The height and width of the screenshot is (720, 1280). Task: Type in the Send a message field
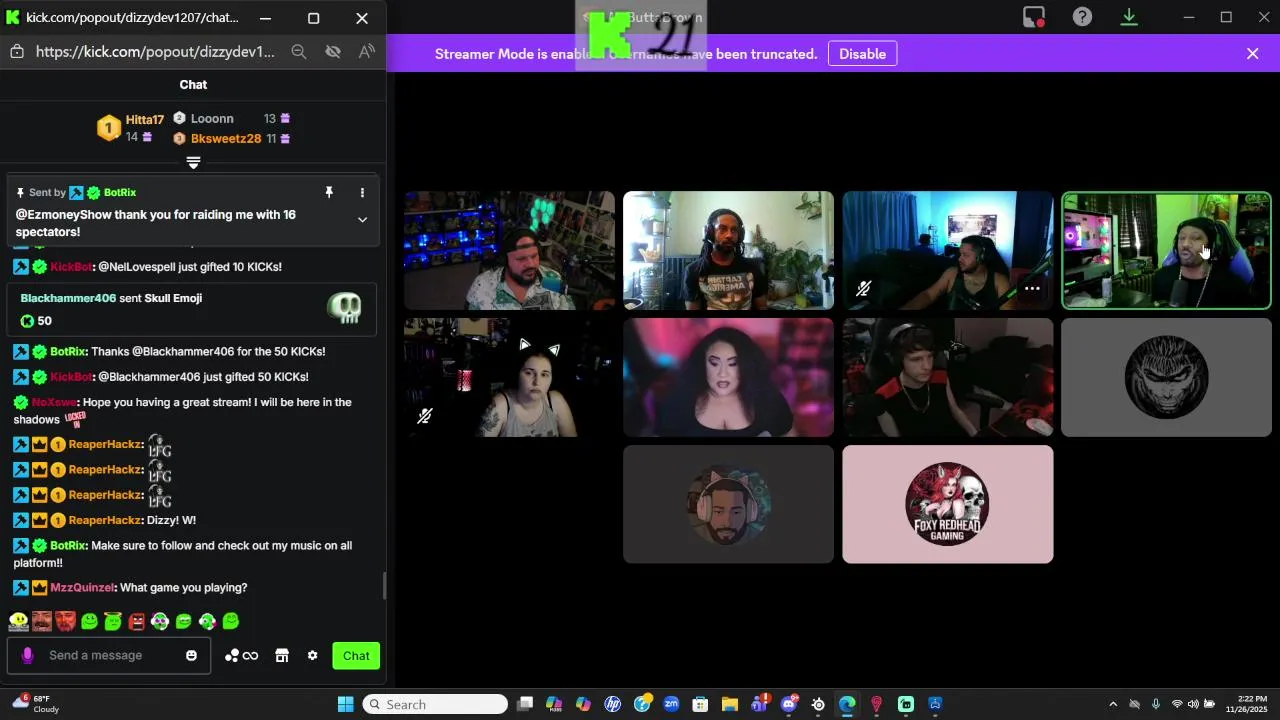(108, 655)
